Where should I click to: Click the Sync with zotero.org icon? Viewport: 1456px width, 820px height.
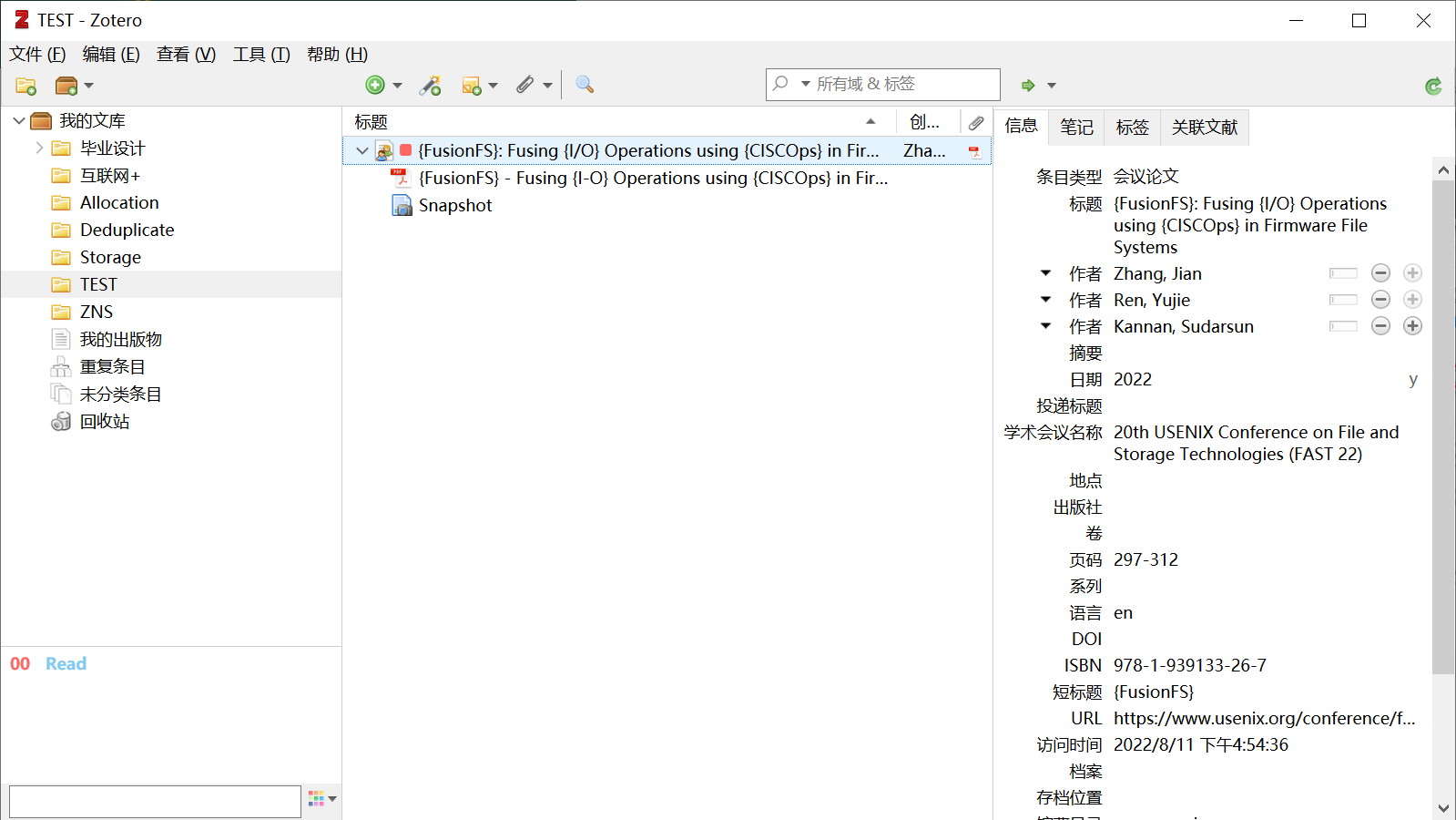(1433, 86)
